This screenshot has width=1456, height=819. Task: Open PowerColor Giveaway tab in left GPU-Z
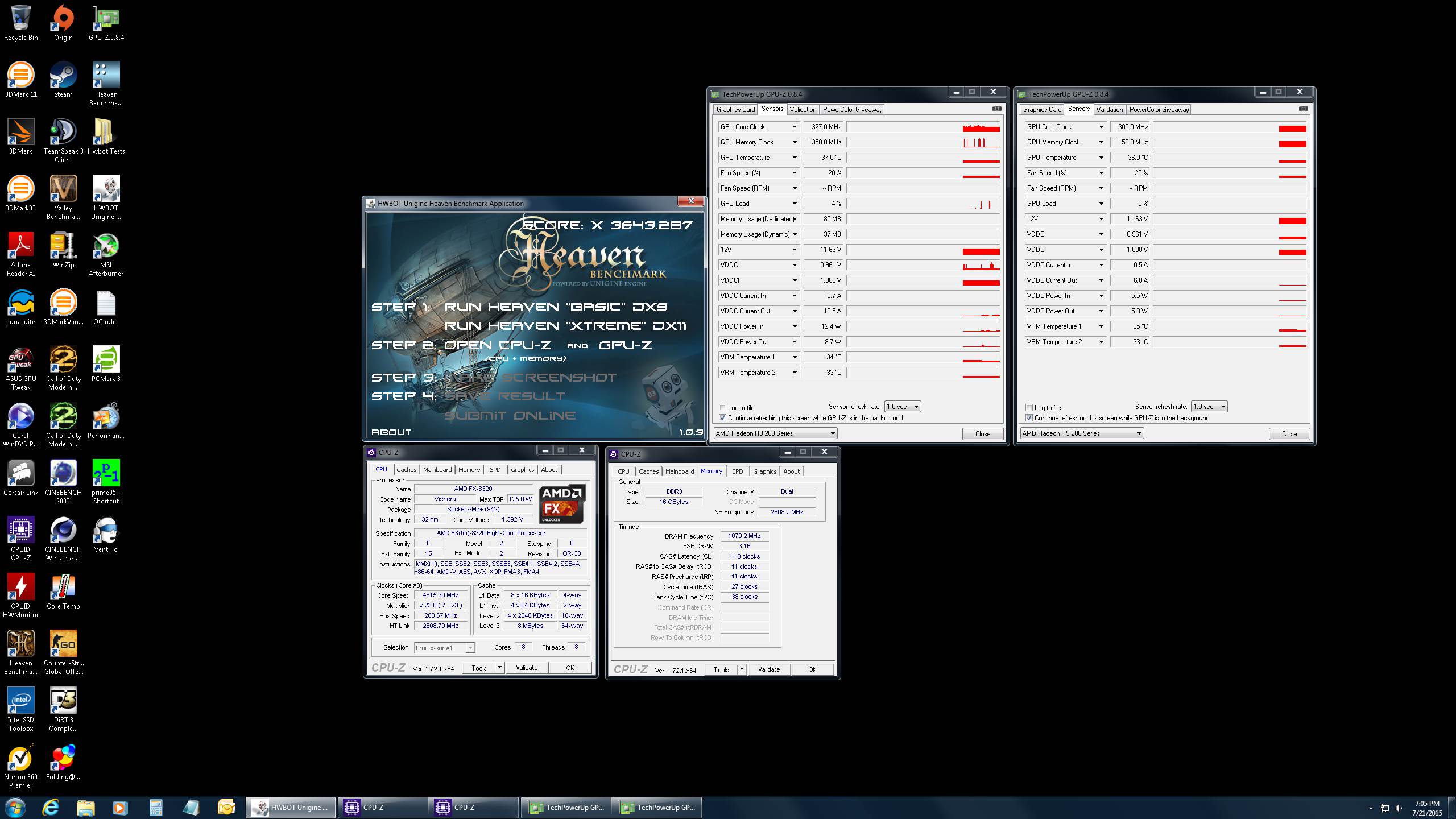pos(853,110)
